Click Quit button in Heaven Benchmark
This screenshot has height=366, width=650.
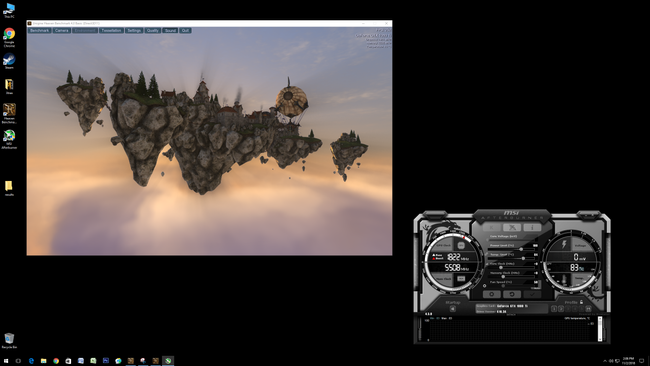(185, 30)
